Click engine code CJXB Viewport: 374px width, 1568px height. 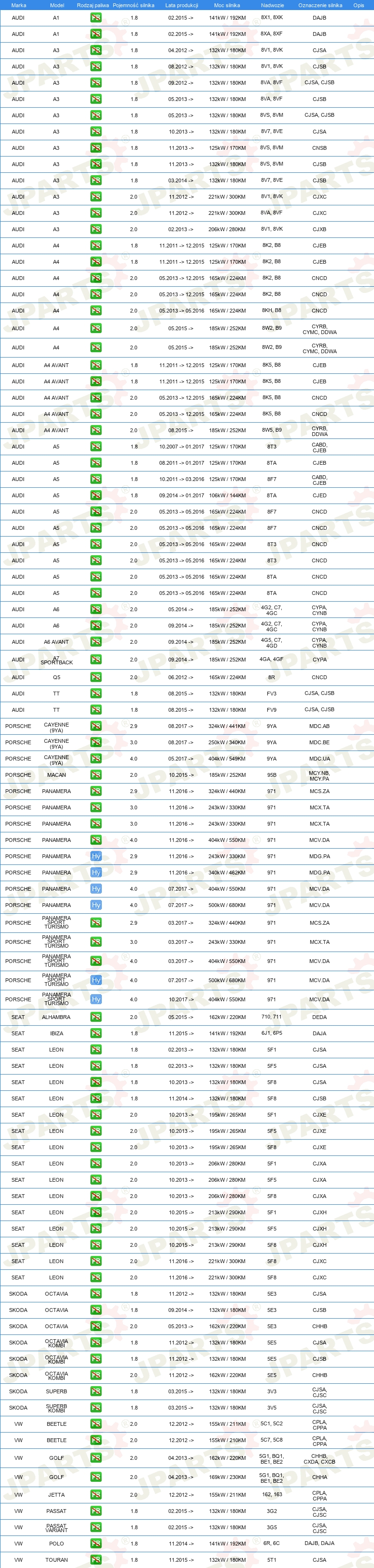point(319,229)
